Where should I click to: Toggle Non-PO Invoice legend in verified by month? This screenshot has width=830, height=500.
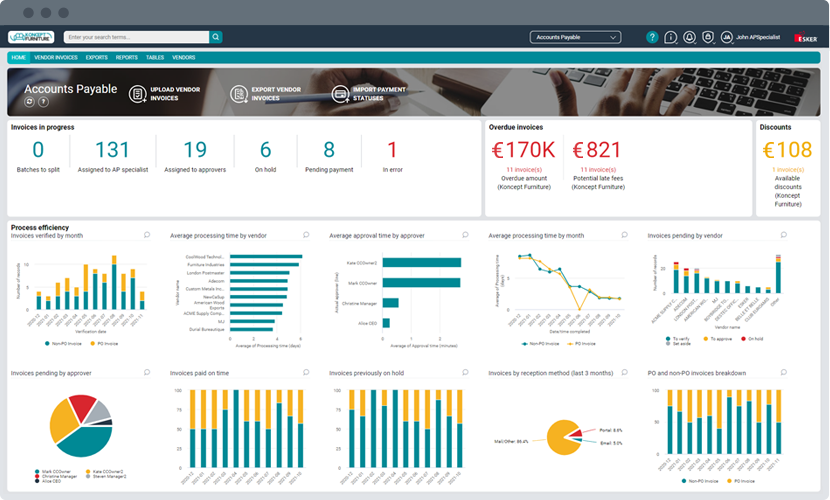[63, 344]
